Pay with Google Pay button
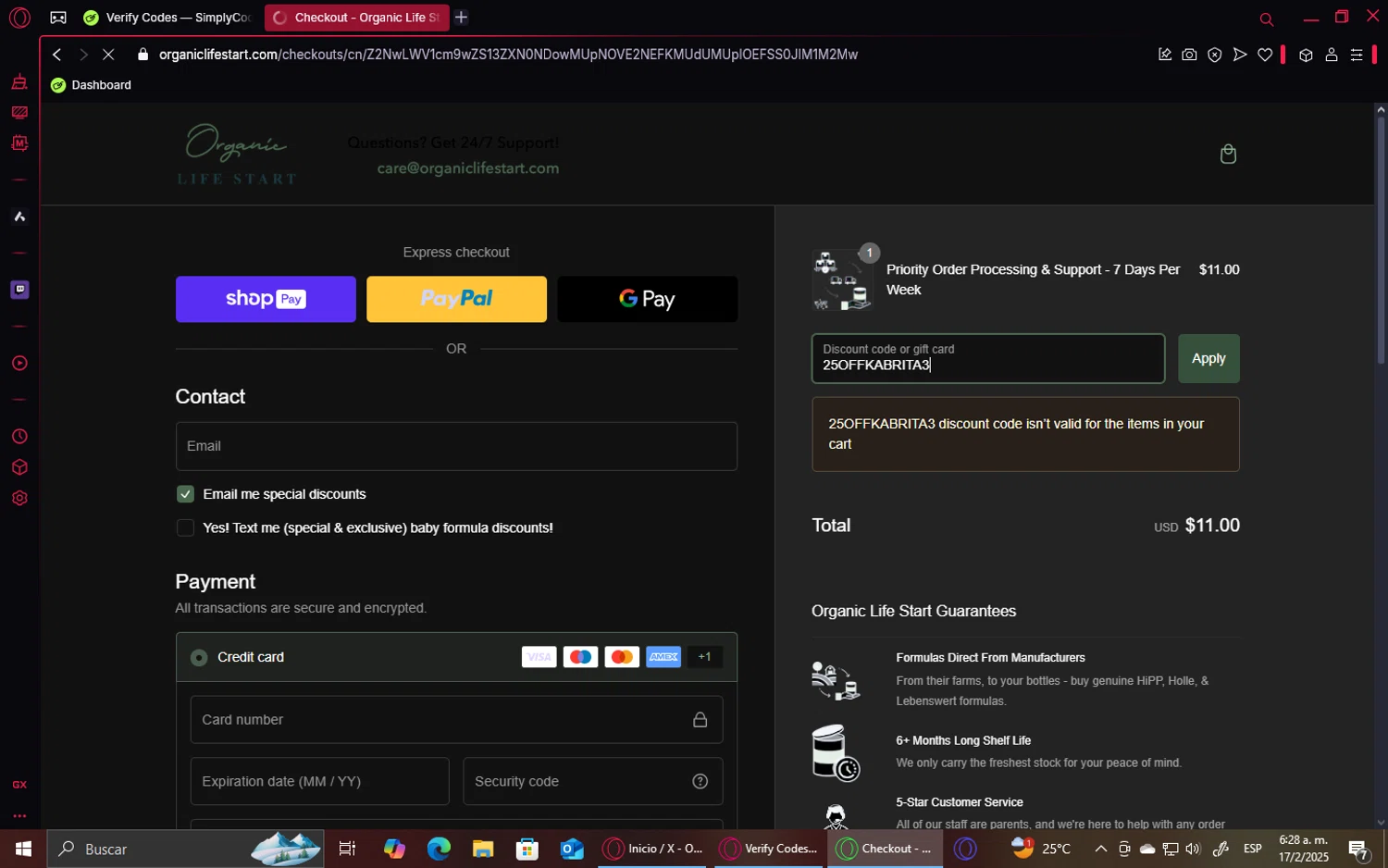This screenshot has height=868, width=1388. pos(648,299)
